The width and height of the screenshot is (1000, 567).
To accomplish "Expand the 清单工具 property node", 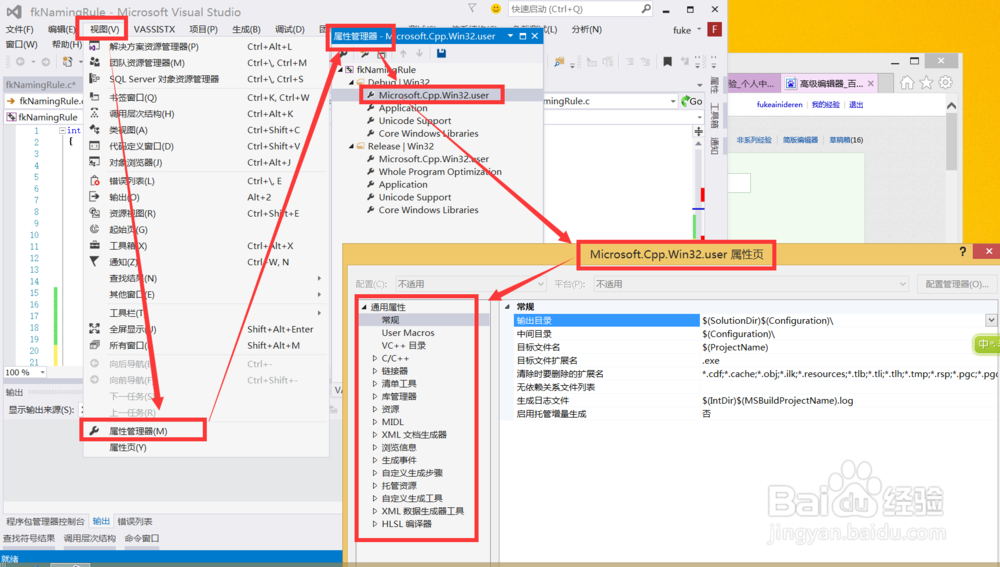I will pos(375,383).
